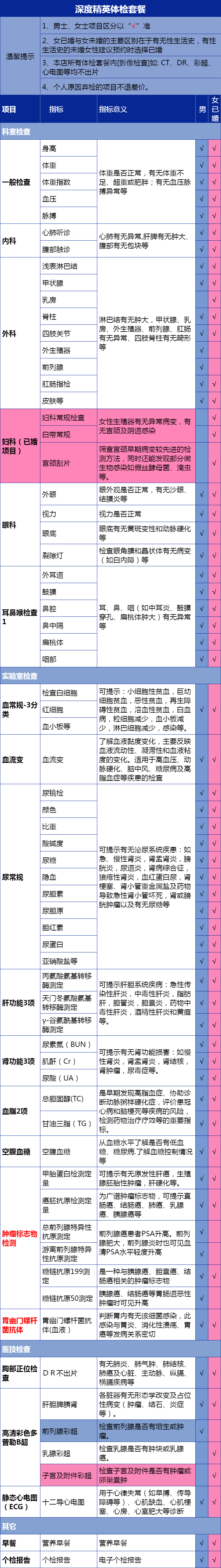Click the 科室检查 section header
The height and width of the screenshot is (1568, 221).
[x=111, y=131]
